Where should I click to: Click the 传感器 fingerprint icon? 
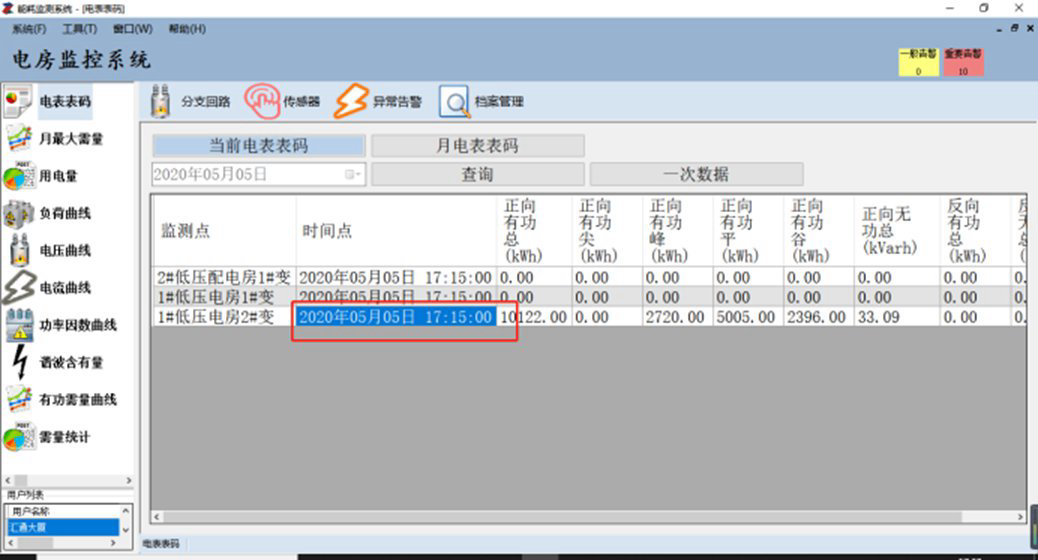pos(262,101)
